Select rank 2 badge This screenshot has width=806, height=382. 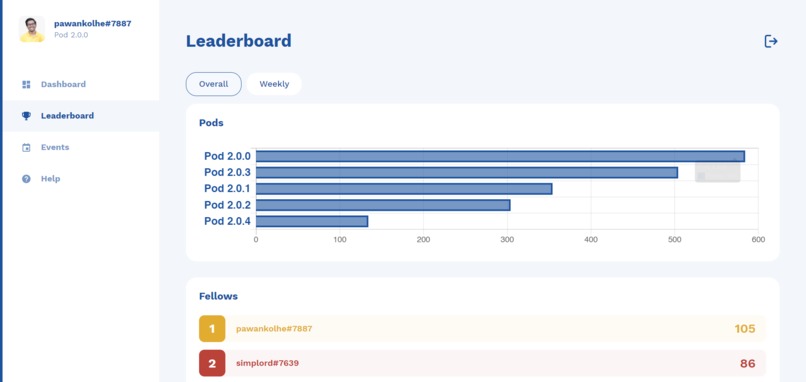point(212,363)
